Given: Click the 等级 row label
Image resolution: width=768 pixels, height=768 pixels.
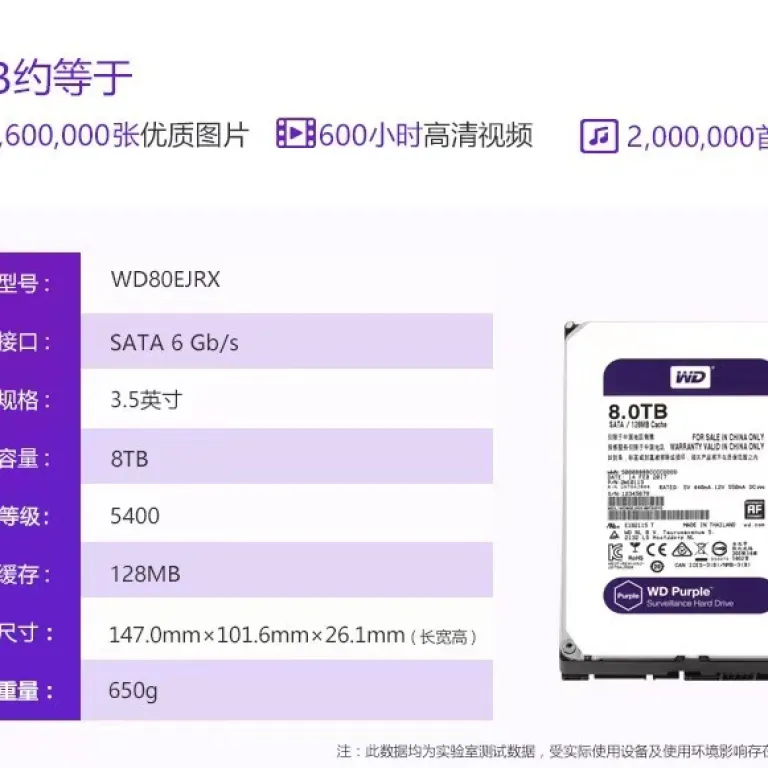Looking at the screenshot, I should tap(24, 516).
